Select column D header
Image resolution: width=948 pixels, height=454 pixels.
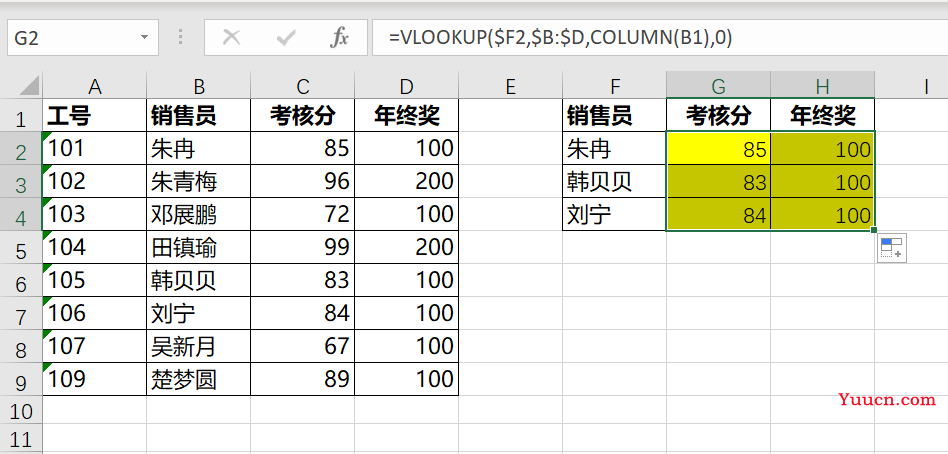pyautogui.click(x=406, y=86)
